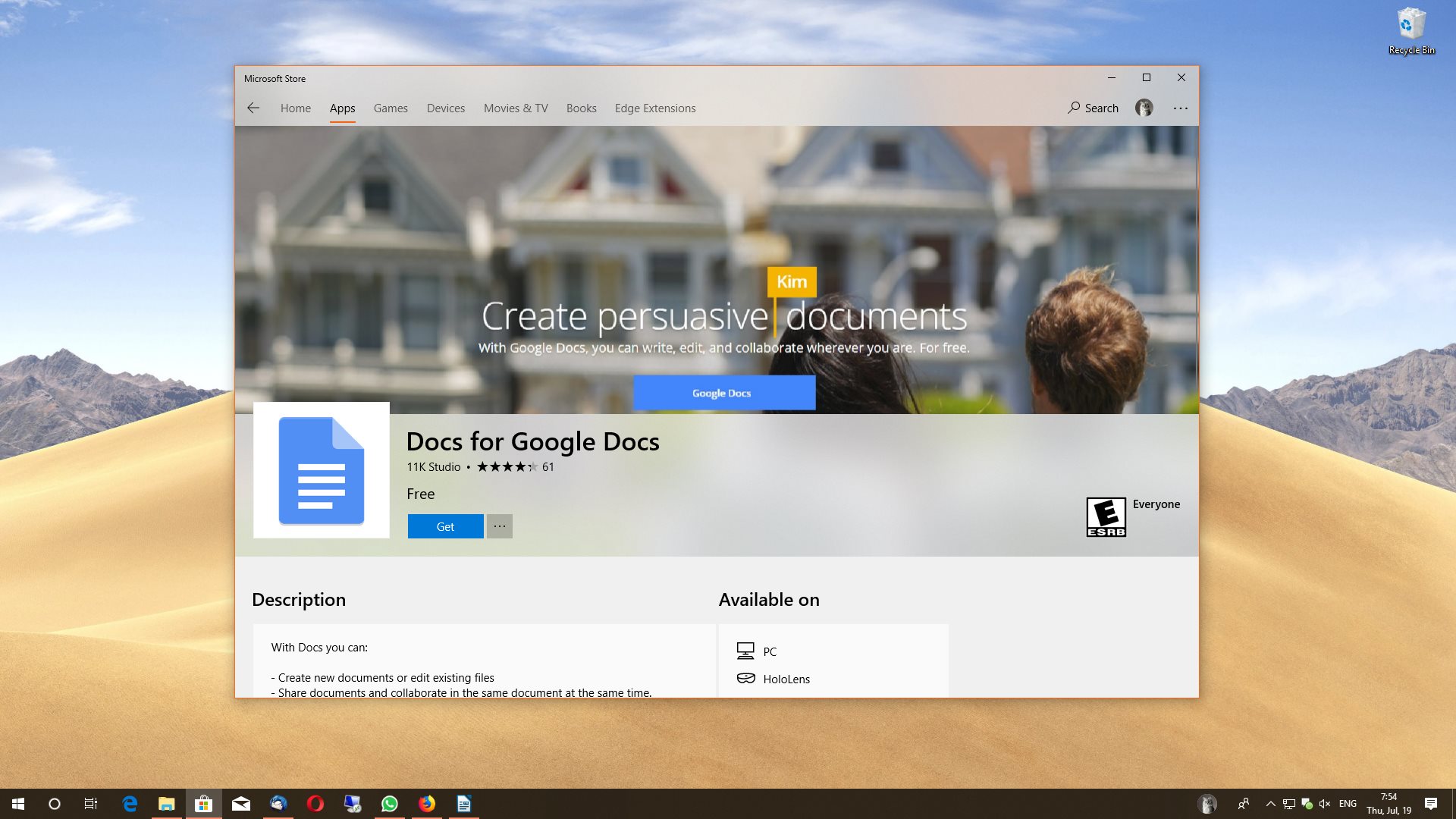Open the Windows Start menu
The width and height of the screenshot is (1456, 819).
pos(18,804)
